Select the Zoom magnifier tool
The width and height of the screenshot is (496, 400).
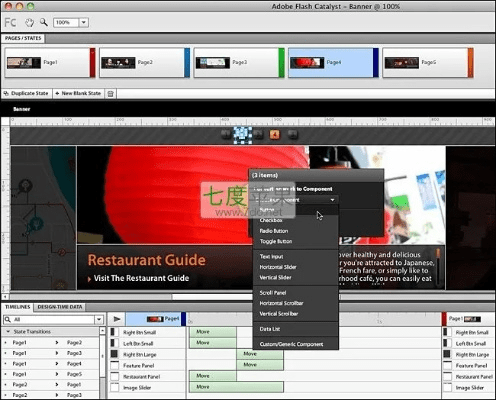(44, 22)
